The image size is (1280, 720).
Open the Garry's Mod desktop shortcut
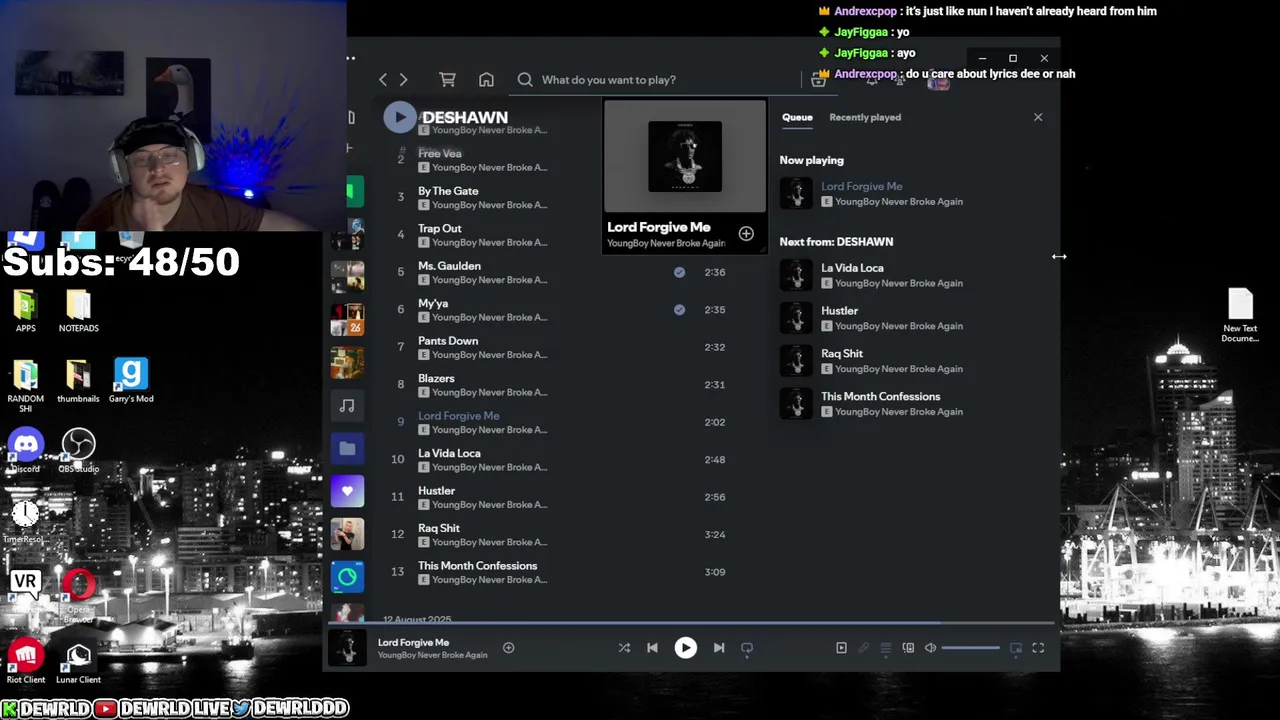click(x=131, y=380)
